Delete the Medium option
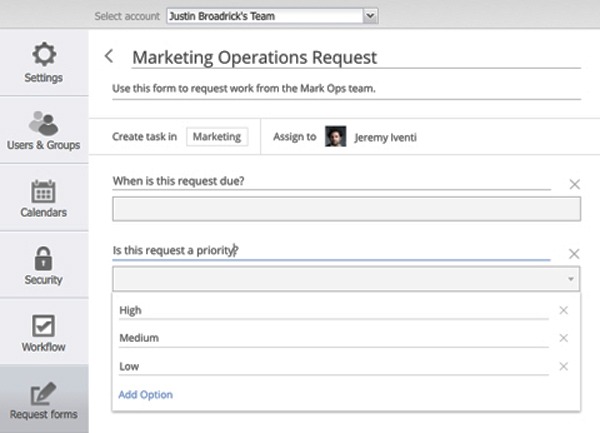 (564, 338)
